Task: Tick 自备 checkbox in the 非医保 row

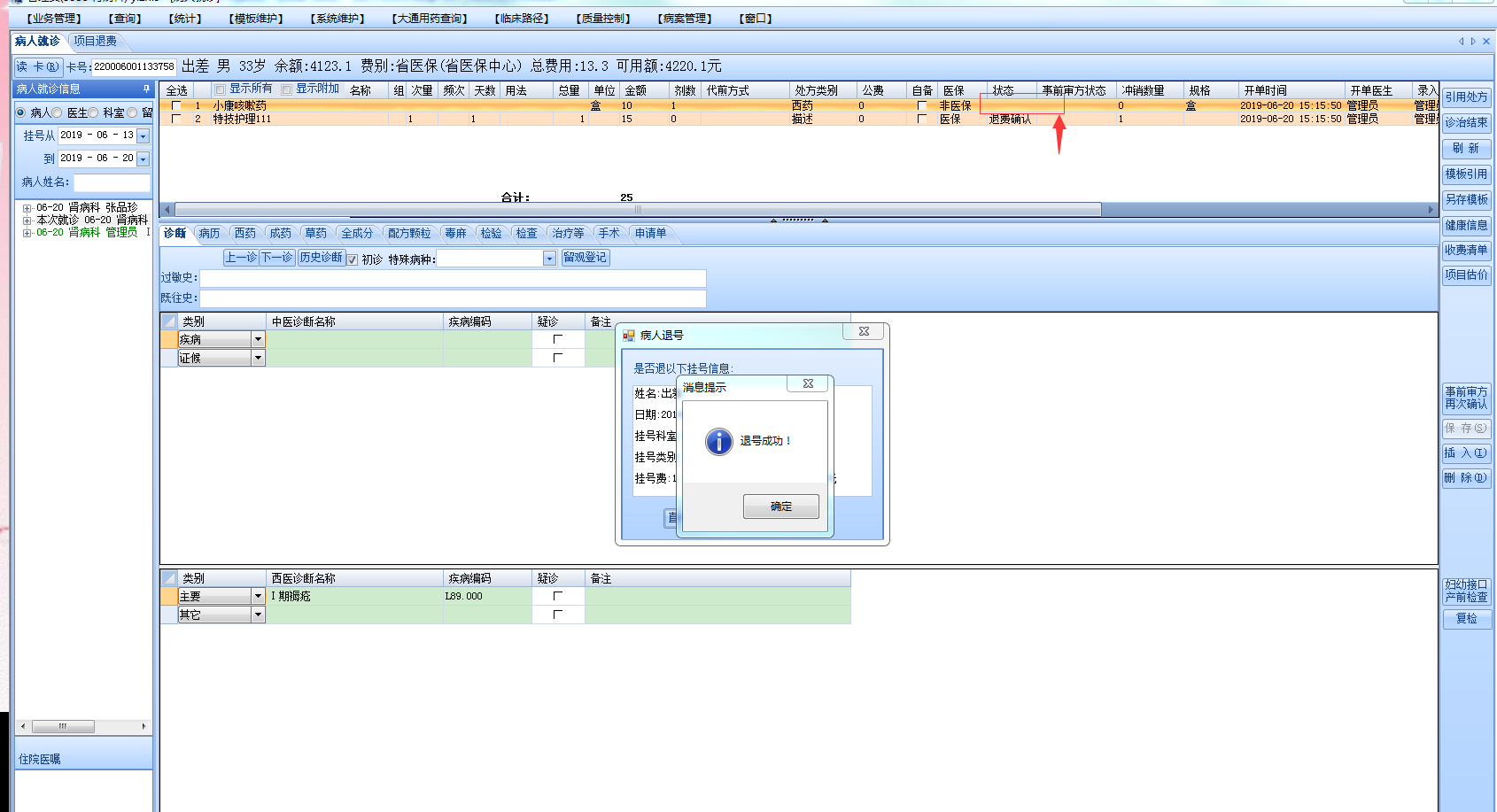Action: [x=922, y=105]
